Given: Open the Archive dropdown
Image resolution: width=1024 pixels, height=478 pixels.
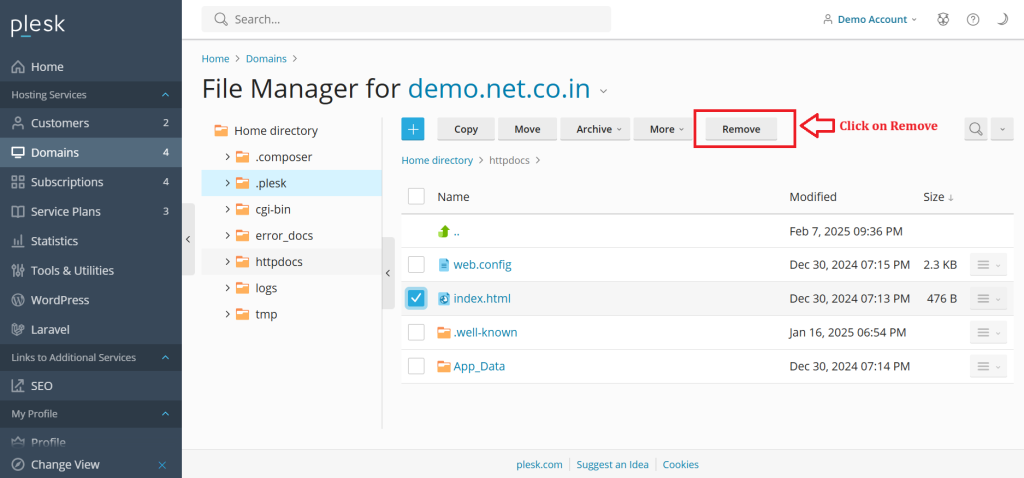Looking at the screenshot, I should point(595,129).
